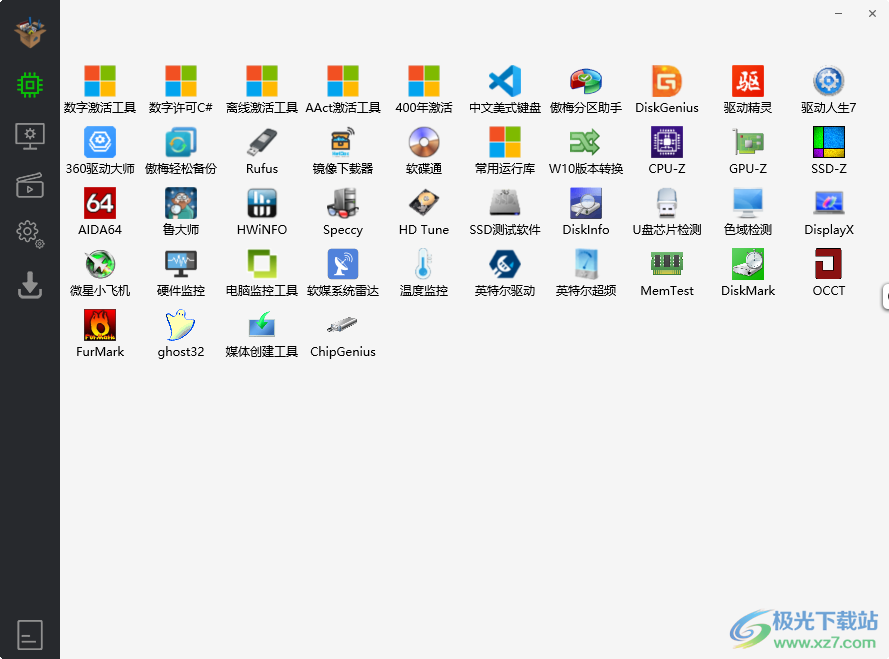889x659 pixels.
Task: Launch Speccy
Action: pyautogui.click(x=343, y=203)
